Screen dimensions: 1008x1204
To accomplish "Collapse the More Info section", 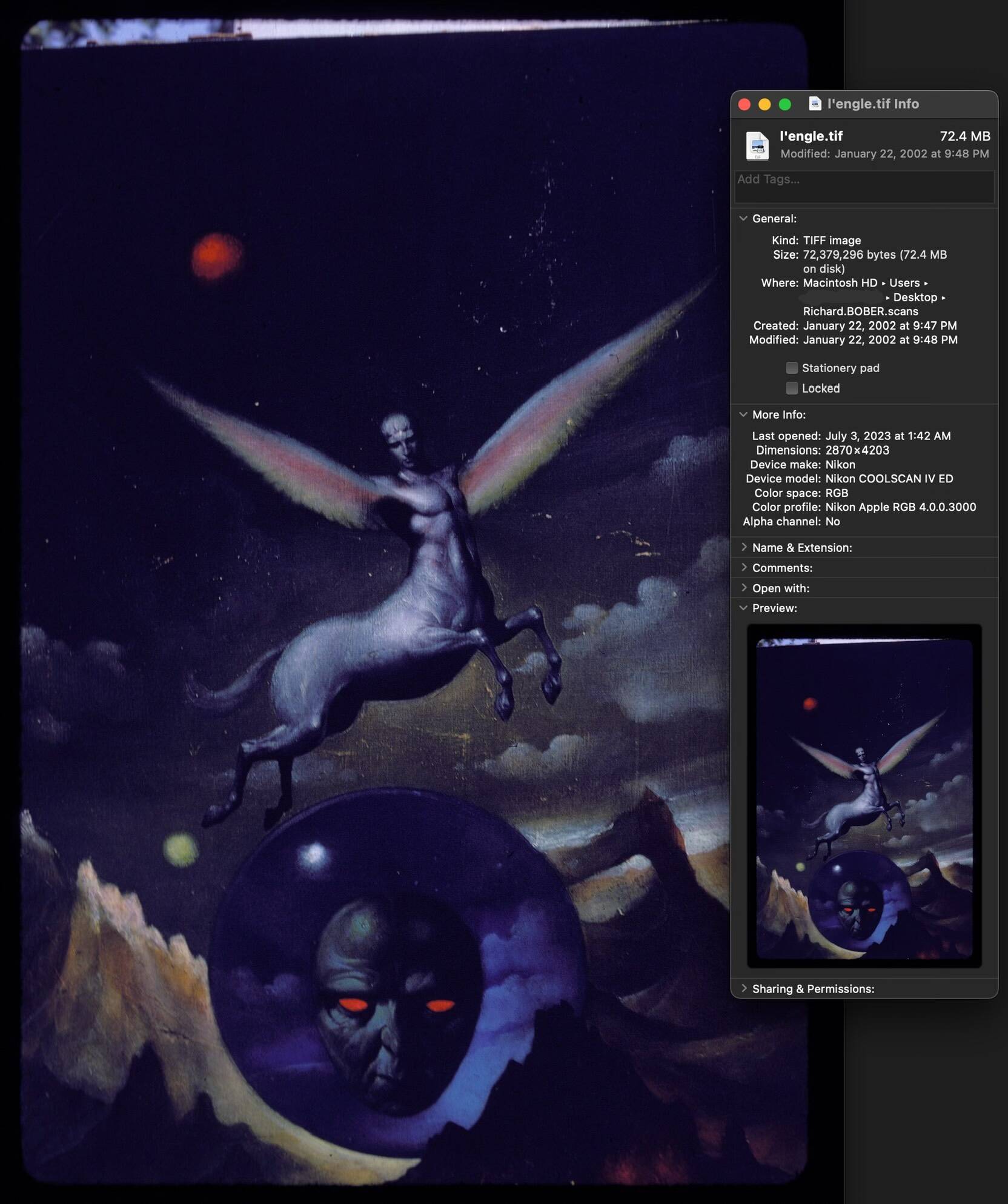I will coord(743,414).
